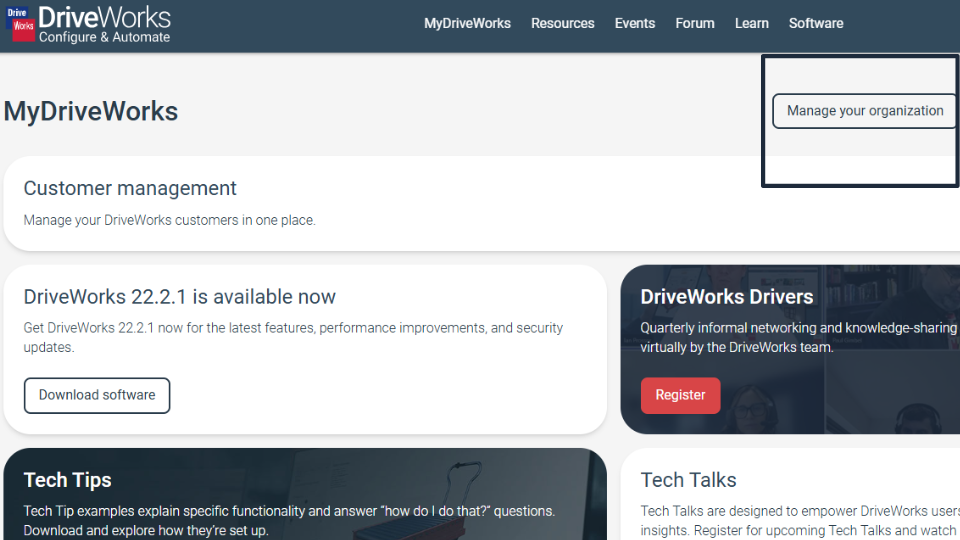Viewport: 960px width, 540px height.
Task: Select the 'DriveWorks 22.2.1 is available now' heading
Action: [180, 297]
